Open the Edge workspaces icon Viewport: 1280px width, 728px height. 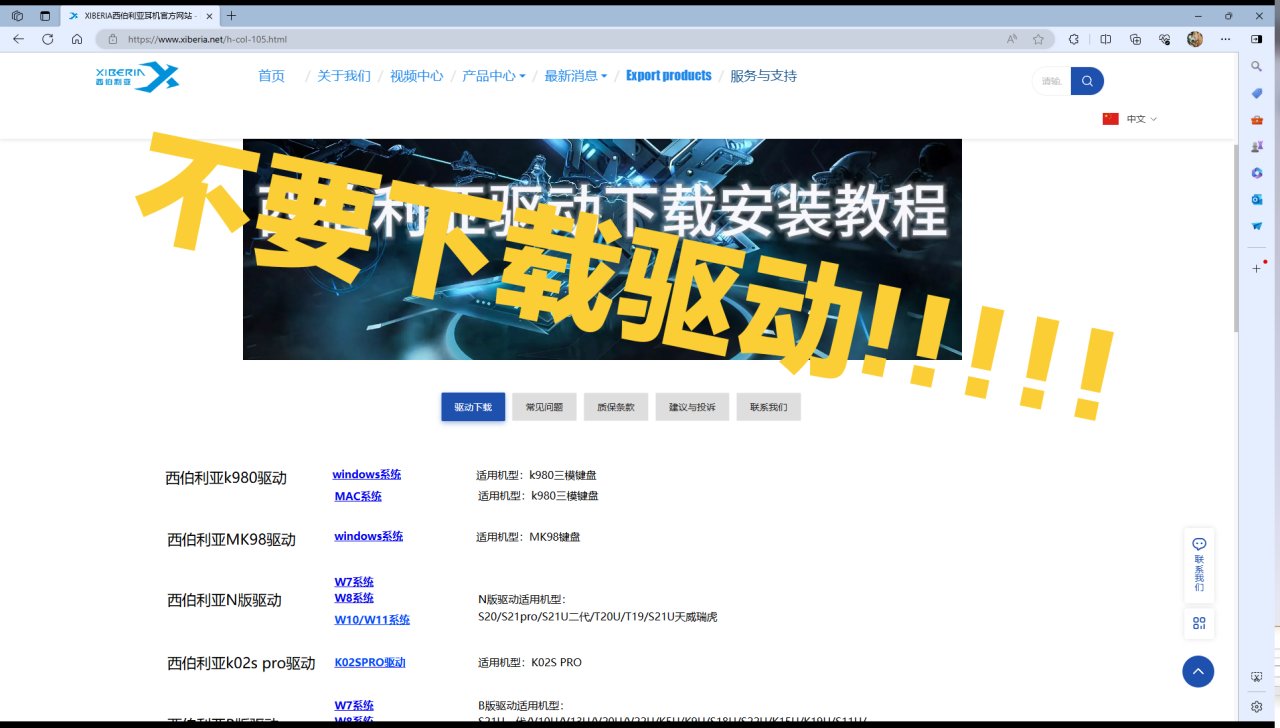tap(17, 16)
